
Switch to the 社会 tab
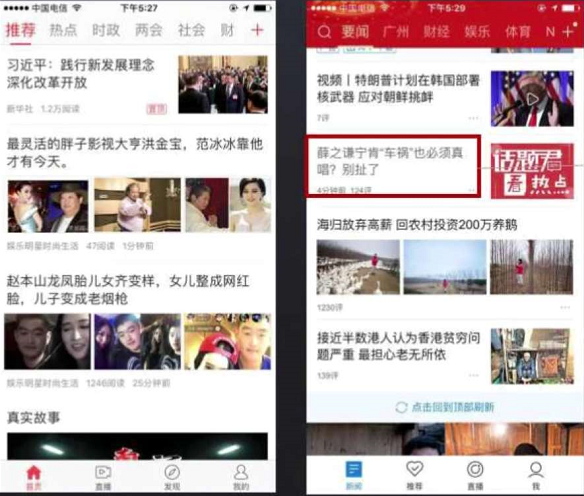(191, 30)
